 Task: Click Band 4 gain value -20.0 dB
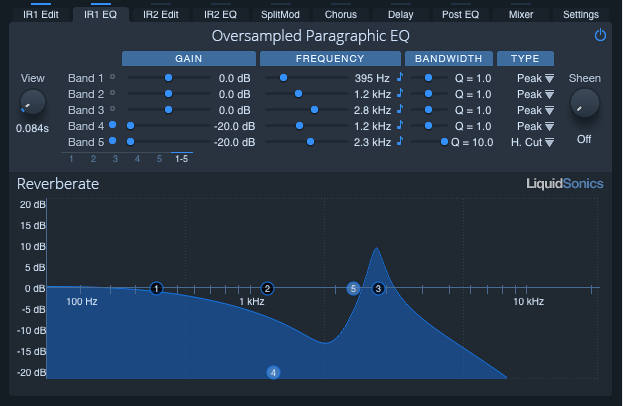[x=234, y=126]
